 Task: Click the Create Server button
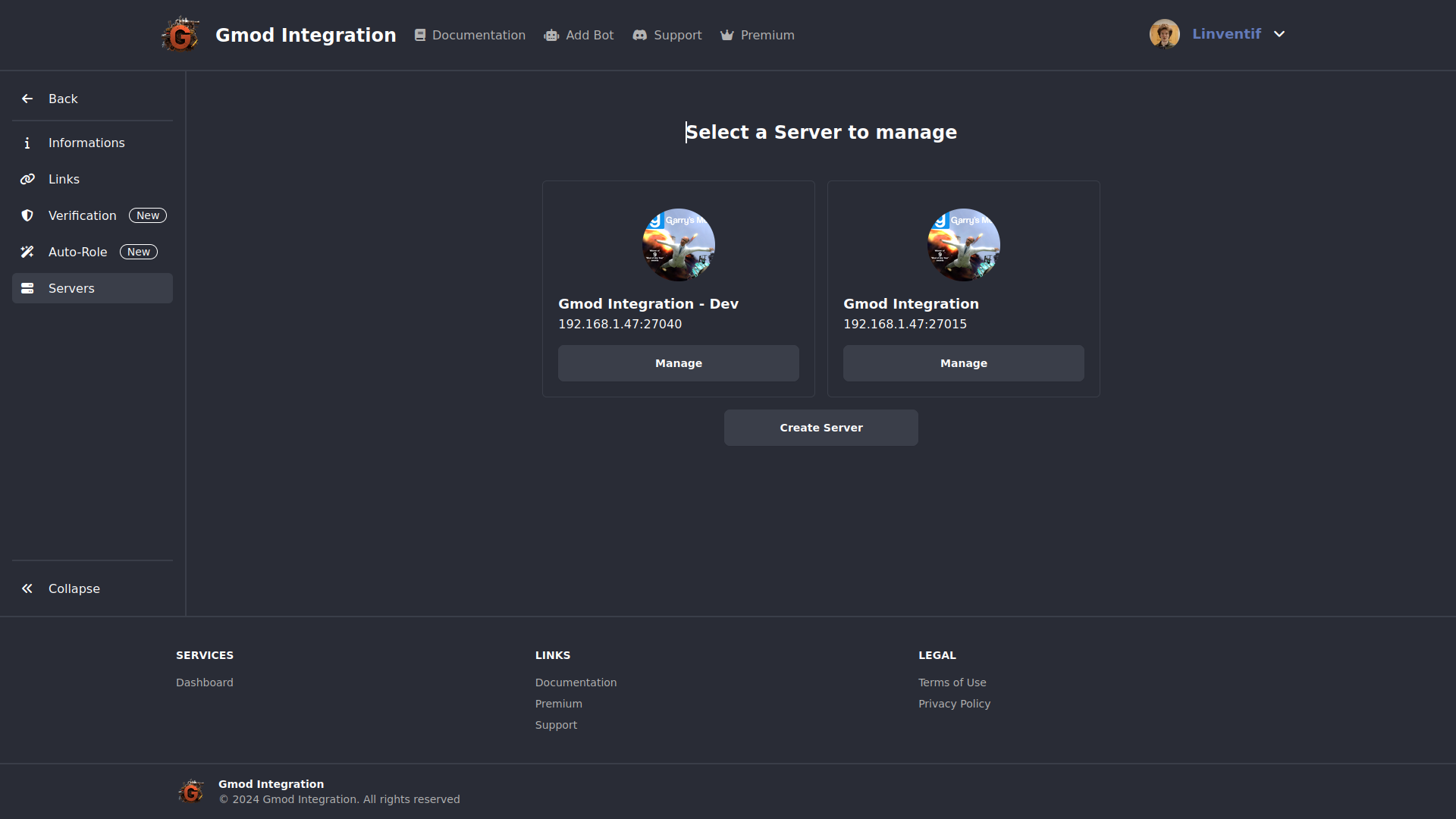pyautogui.click(x=821, y=428)
